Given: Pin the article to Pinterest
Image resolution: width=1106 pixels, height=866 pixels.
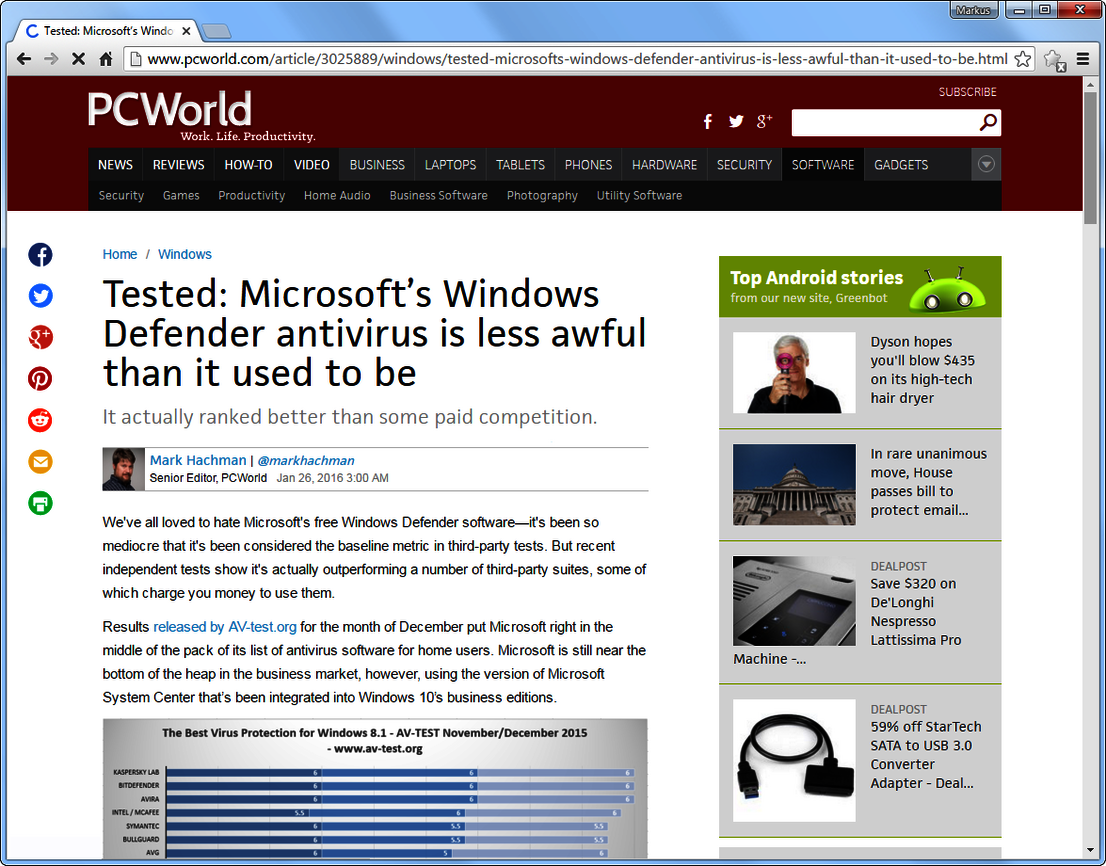Looking at the screenshot, I should tap(40, 379).
